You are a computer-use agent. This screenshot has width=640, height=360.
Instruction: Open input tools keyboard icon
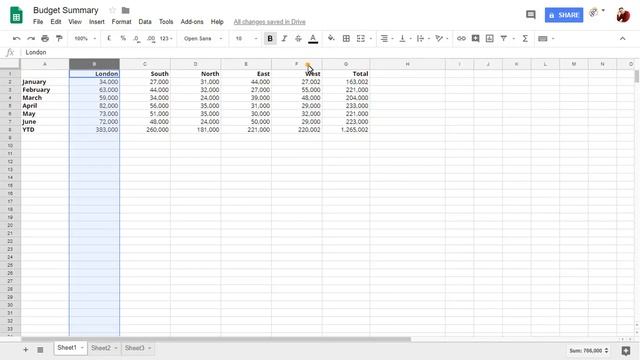pos(543,38)
